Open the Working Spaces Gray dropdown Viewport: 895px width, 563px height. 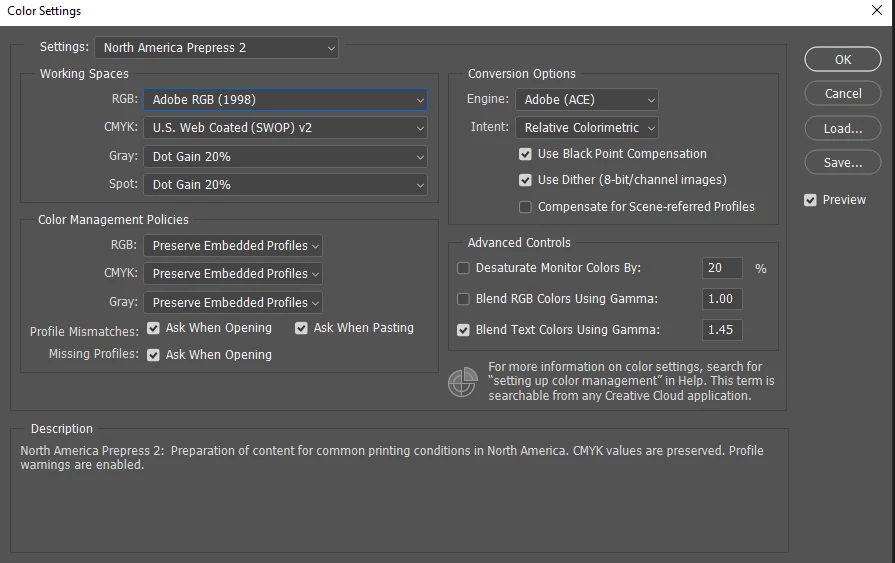(285, 156)
